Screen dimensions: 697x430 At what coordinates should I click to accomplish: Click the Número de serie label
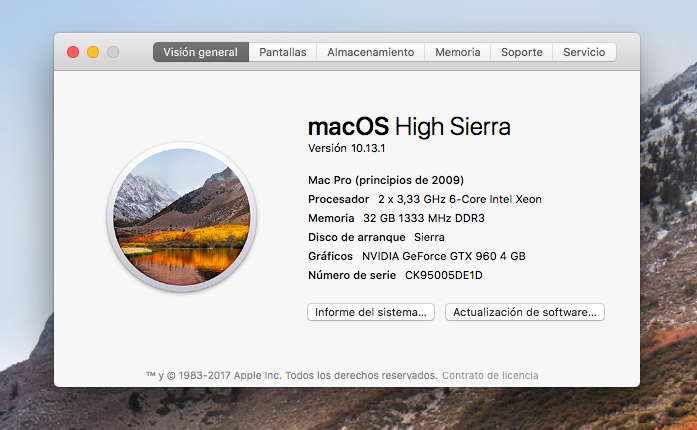tap(352, 275)
